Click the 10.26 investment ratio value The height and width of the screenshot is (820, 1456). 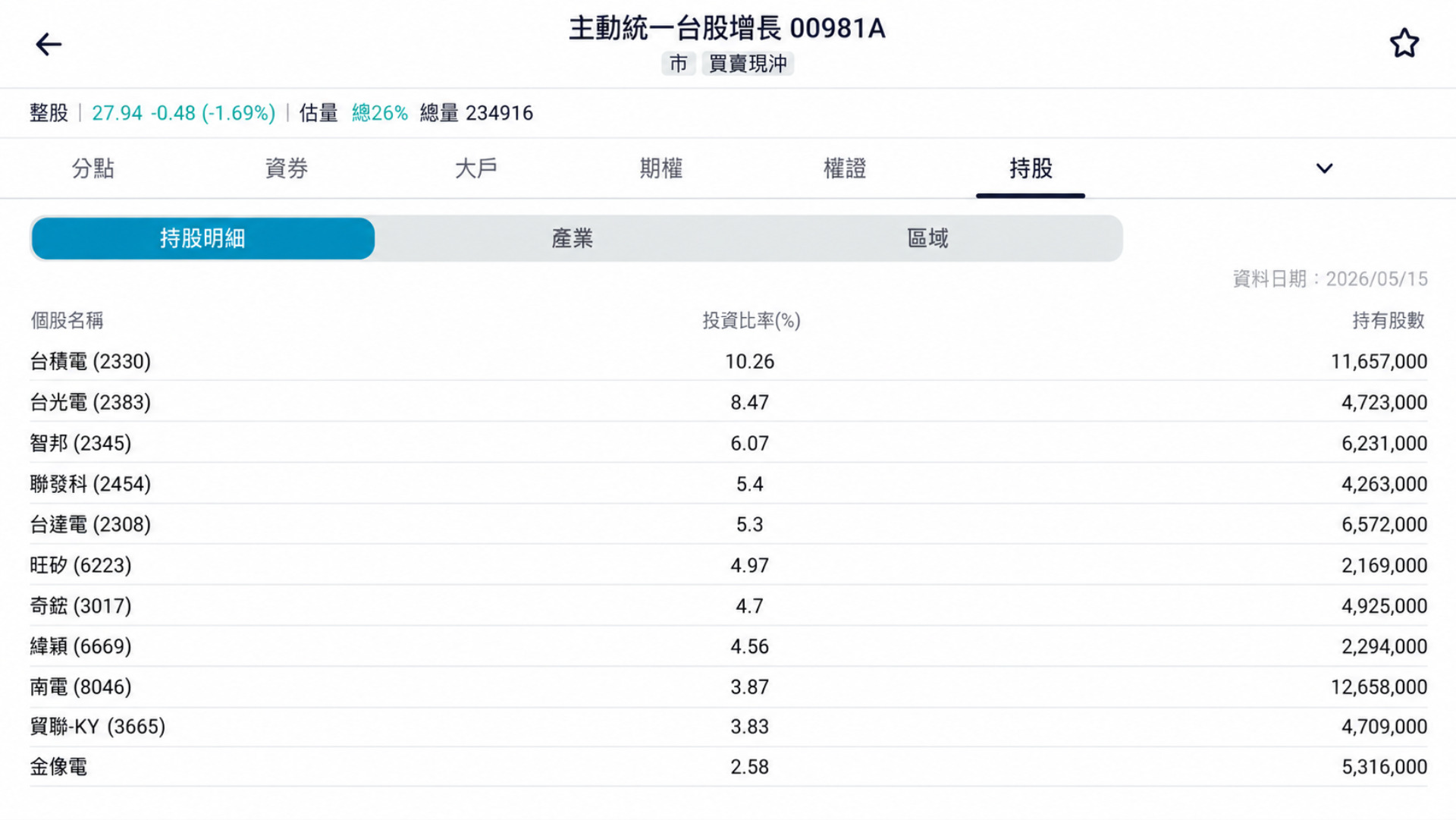[x=750, y=362]
